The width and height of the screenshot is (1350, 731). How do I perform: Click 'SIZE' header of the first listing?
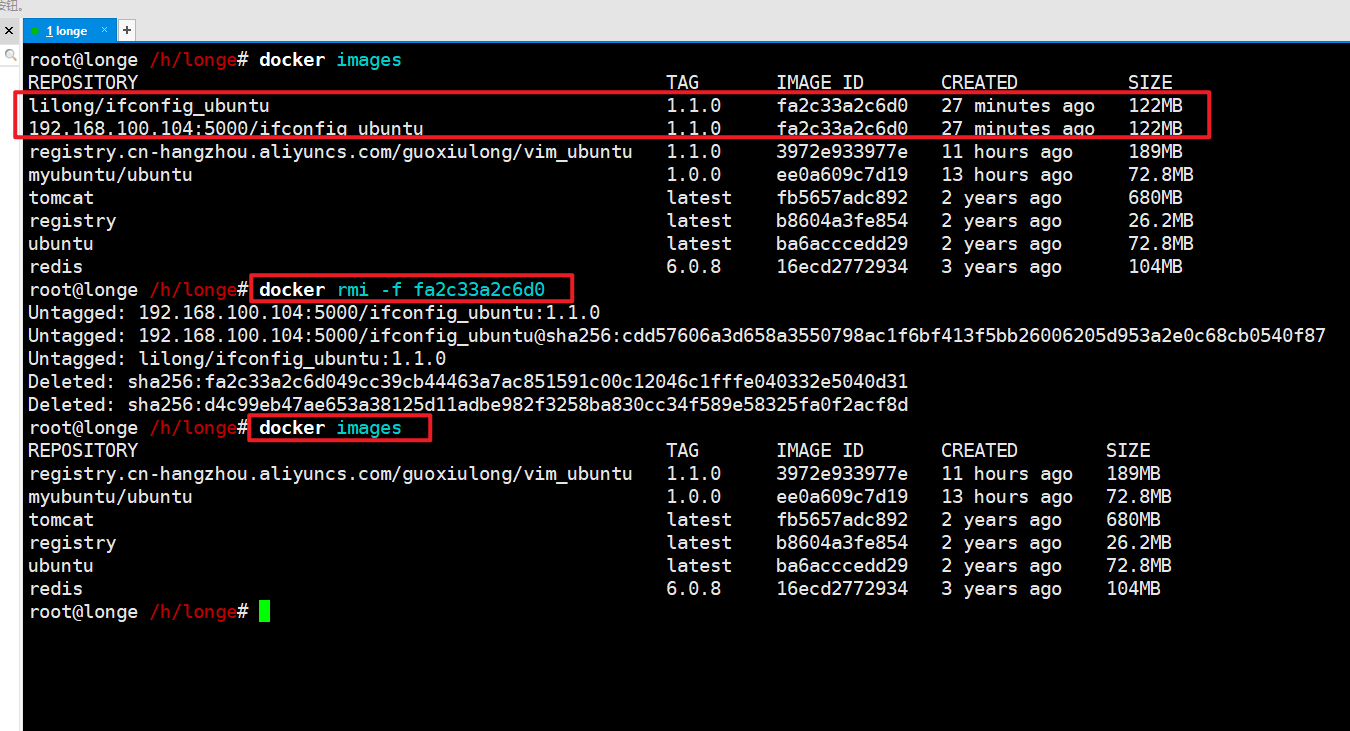click(1150, 83)
